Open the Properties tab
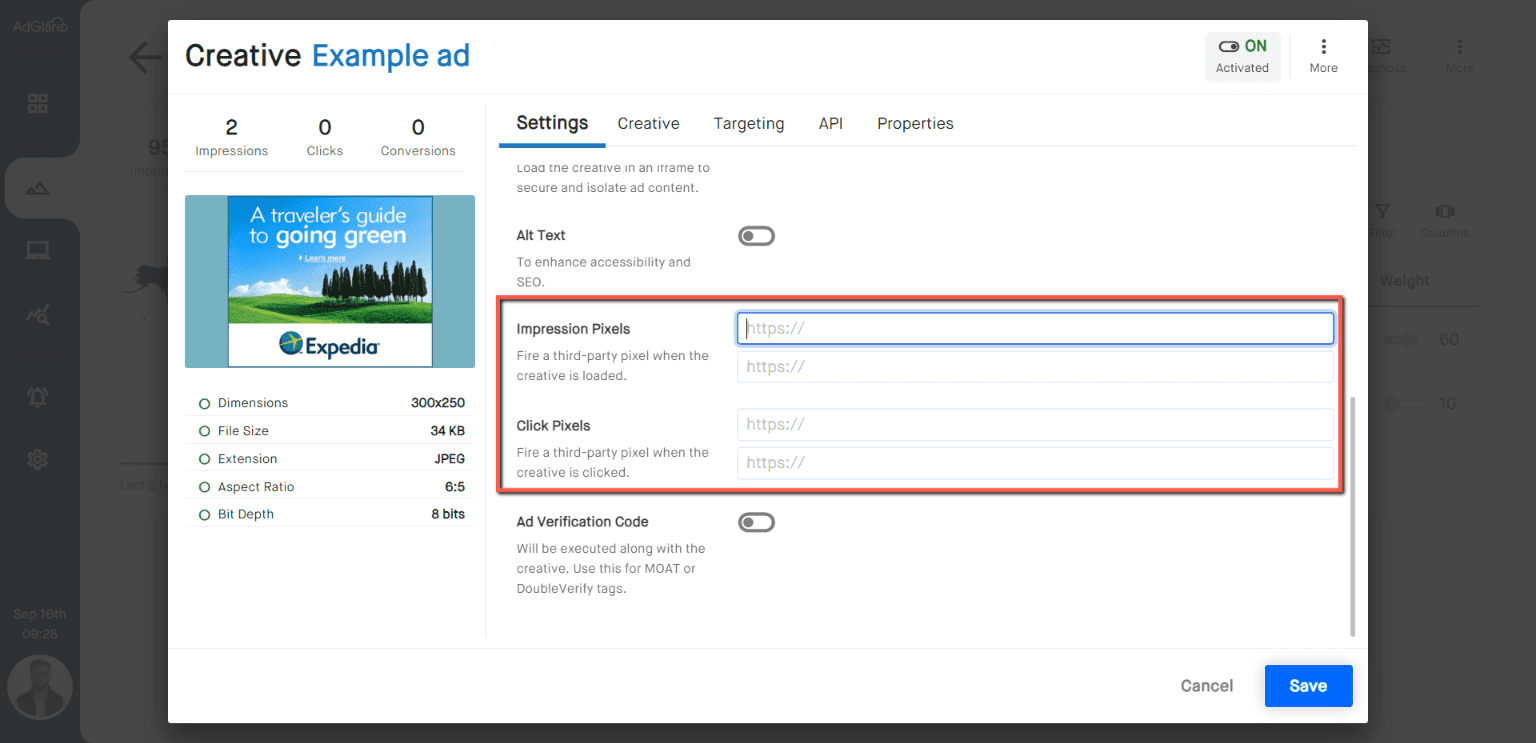Viewport: 1536px width, 743px height. (915, 123)
